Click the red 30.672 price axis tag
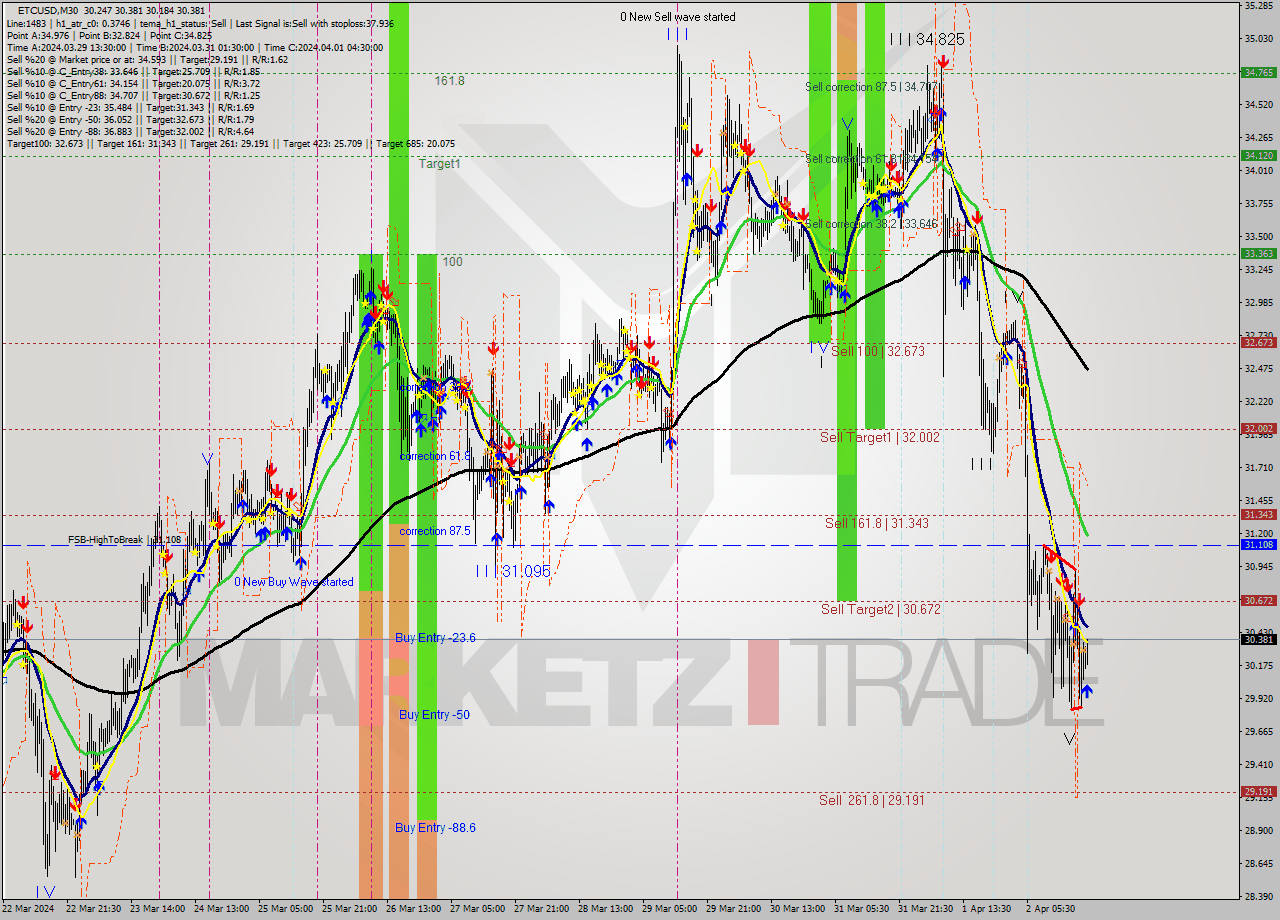1280x920 pixels. [x=1257, y=600]
